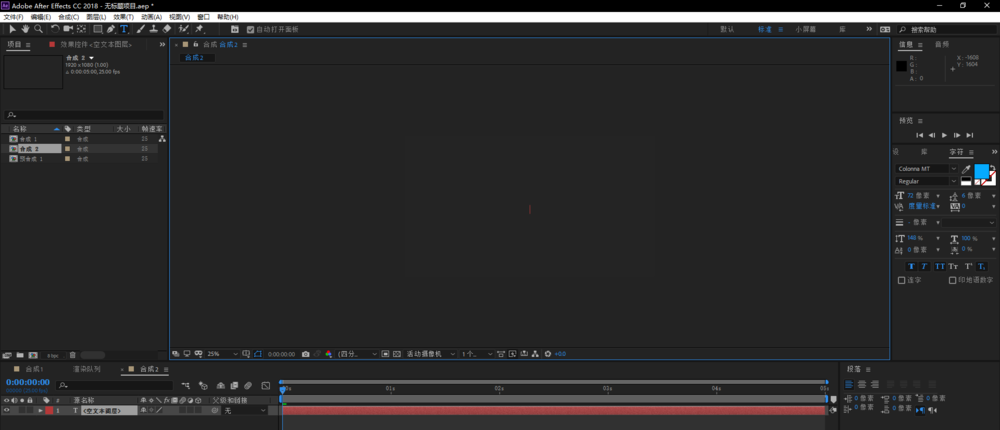Select the Zoom magnifier tool
Viewport: 1000px width, 430px height.
coord(38,29)
